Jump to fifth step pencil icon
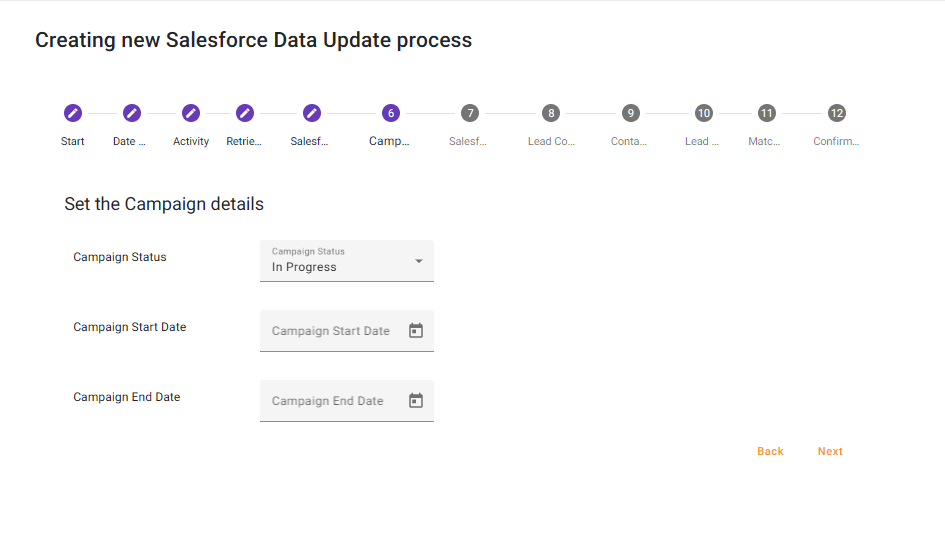This screenshot has width=945, height=545. 311,113
